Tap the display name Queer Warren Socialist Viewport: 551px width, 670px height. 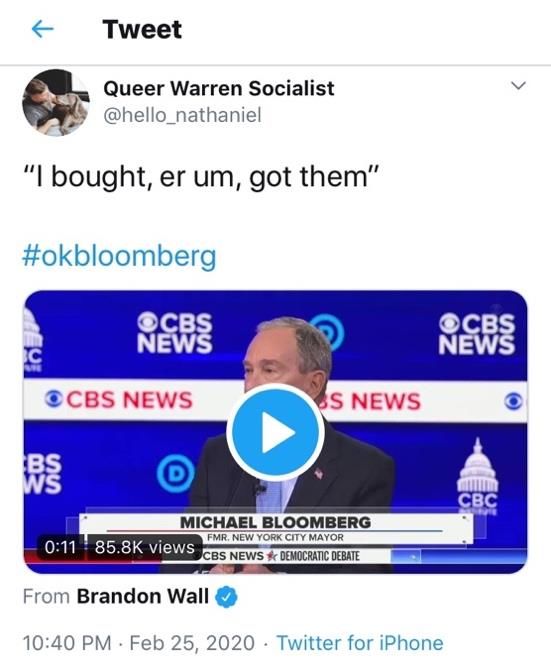click(219, 88)
